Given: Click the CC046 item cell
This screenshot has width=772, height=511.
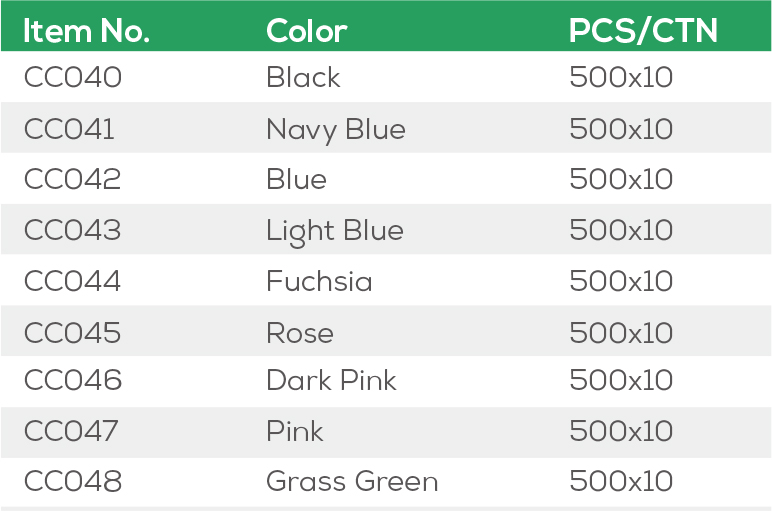Looking at the screenshot, I should tap(73, 381).
